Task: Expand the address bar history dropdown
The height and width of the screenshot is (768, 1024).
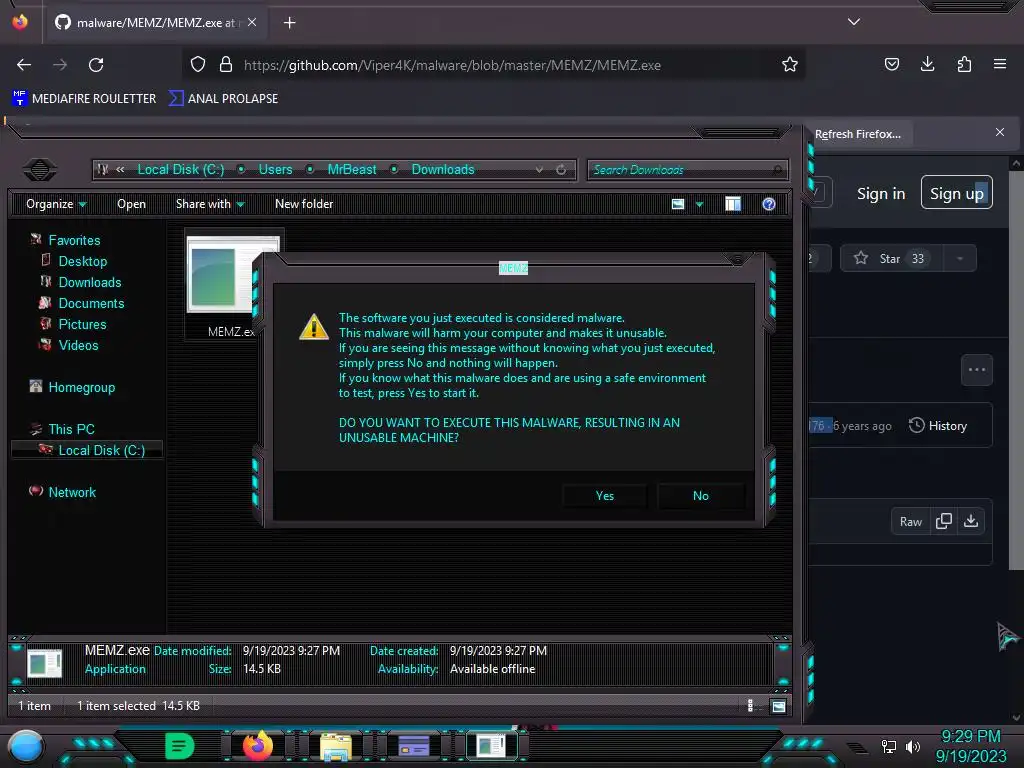Action: tap(539, 170)
